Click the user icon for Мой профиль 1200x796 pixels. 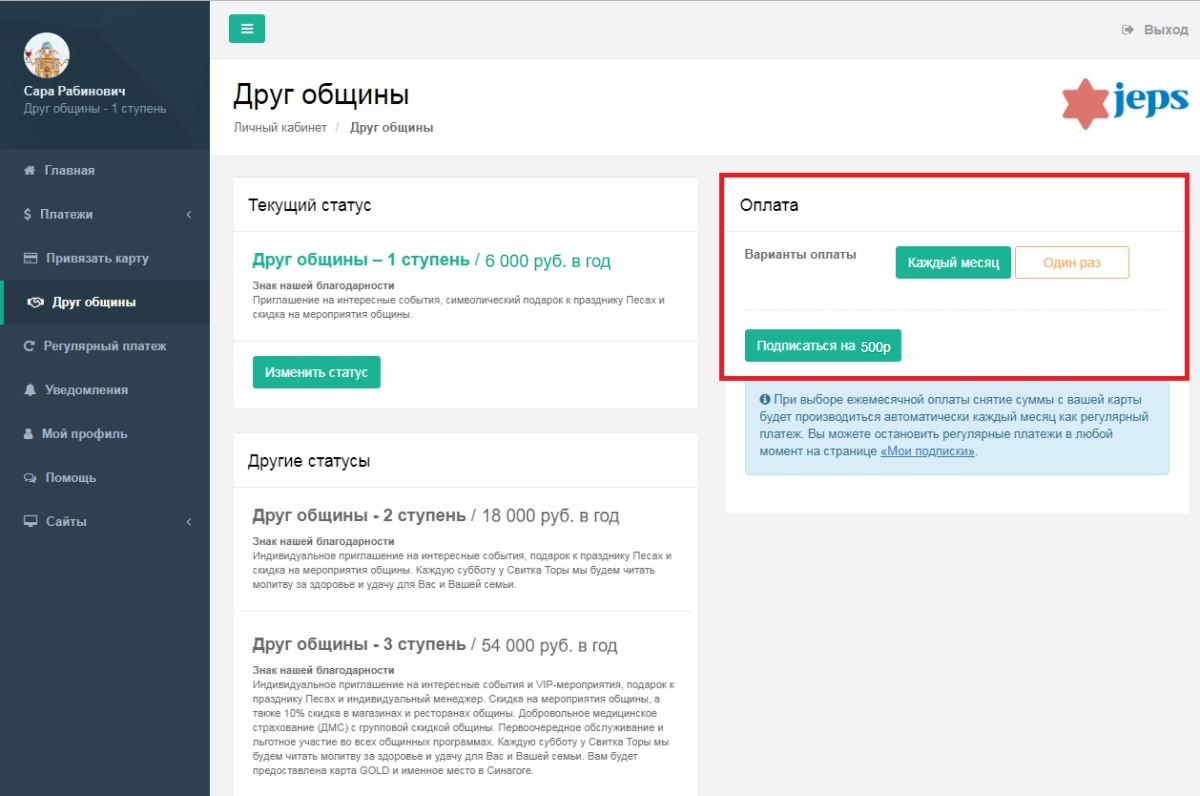(29, 434)
